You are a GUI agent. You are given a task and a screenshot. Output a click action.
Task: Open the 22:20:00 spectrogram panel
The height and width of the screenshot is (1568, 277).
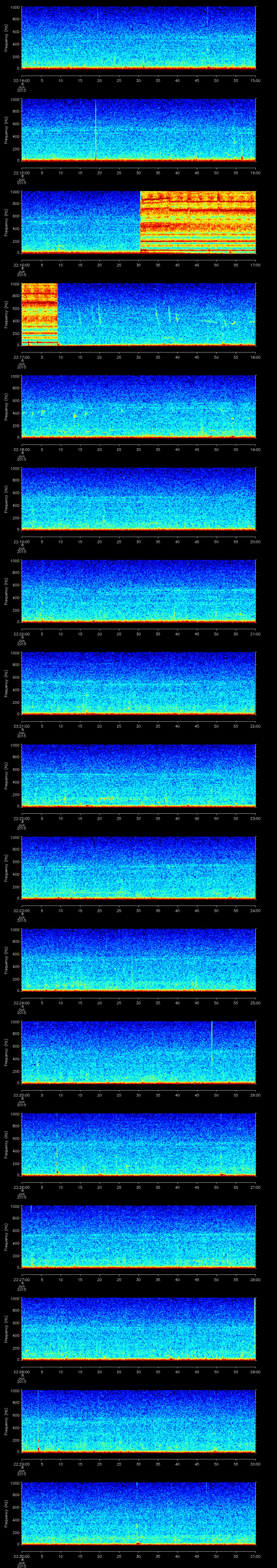point(139,591)
